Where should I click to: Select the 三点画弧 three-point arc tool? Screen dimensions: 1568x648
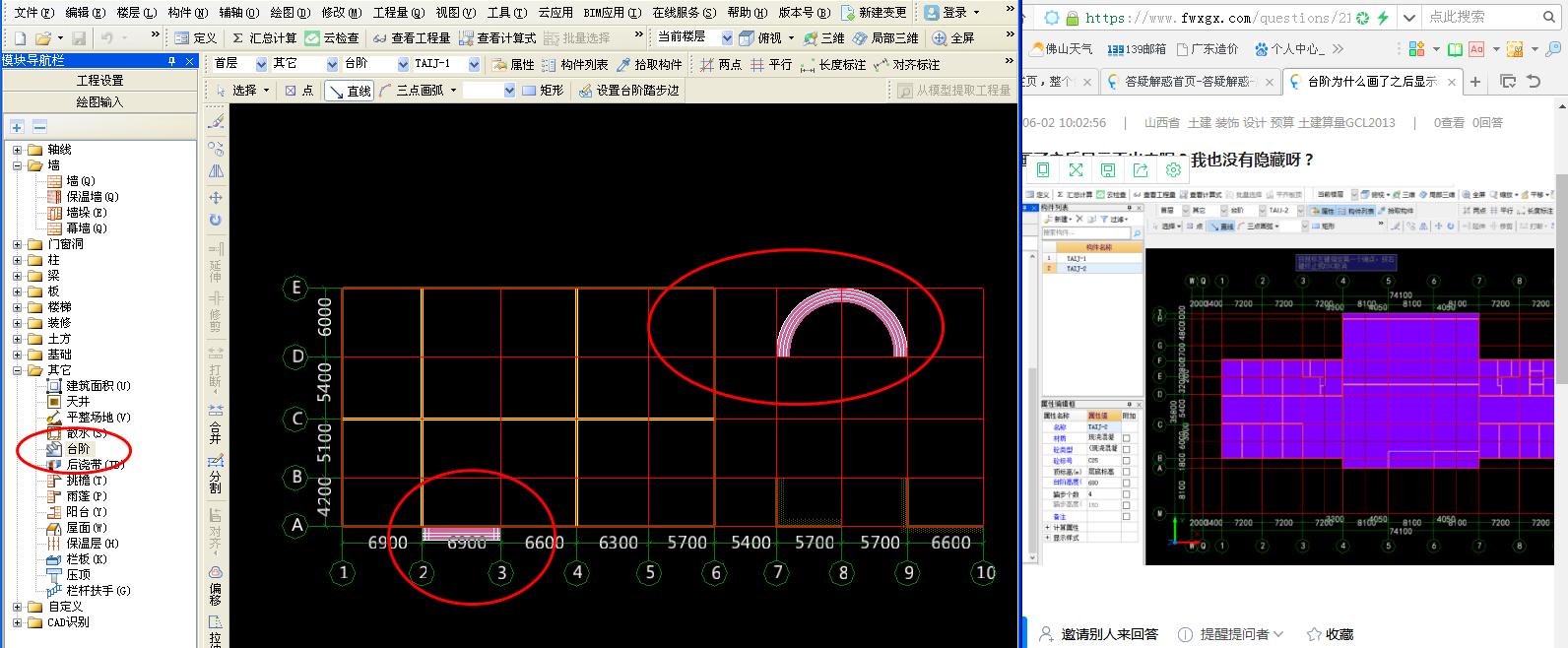pyautogui.click(x=419, y=90)
